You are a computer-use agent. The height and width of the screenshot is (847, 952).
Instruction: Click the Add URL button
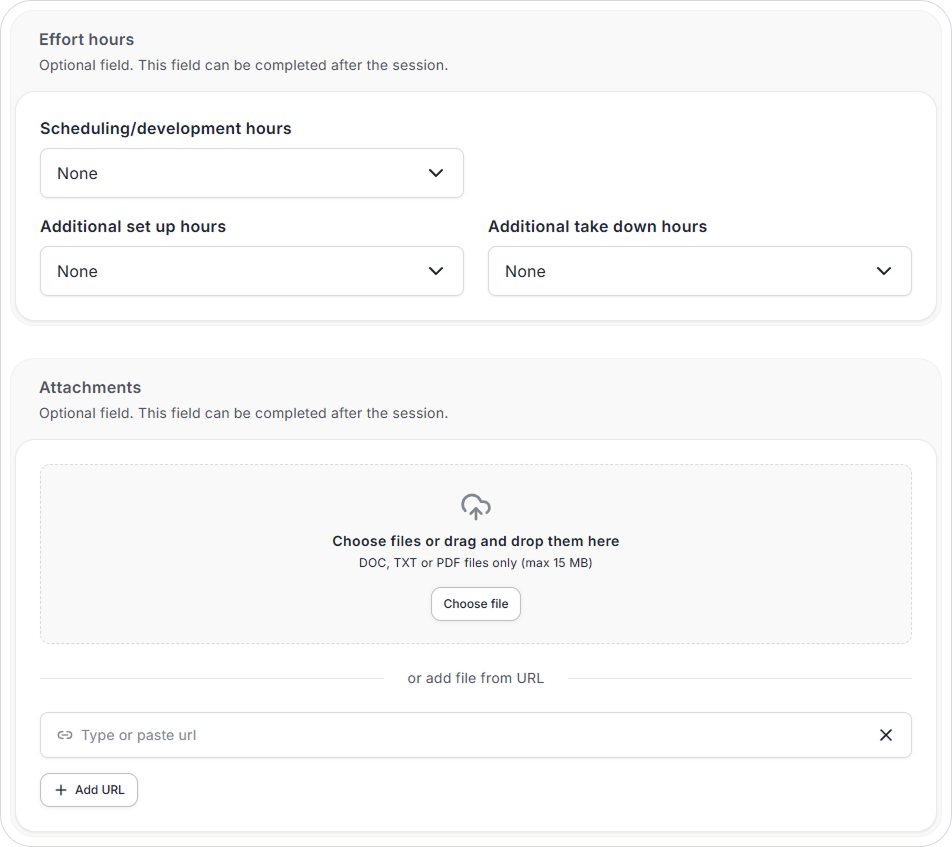[x=89, y=790]
